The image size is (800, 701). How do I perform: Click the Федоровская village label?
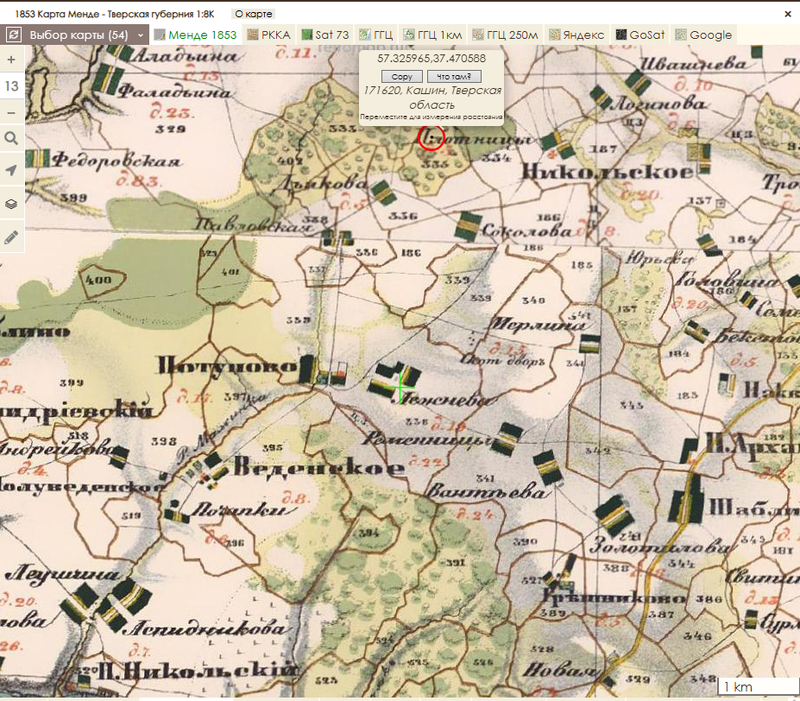116,161
